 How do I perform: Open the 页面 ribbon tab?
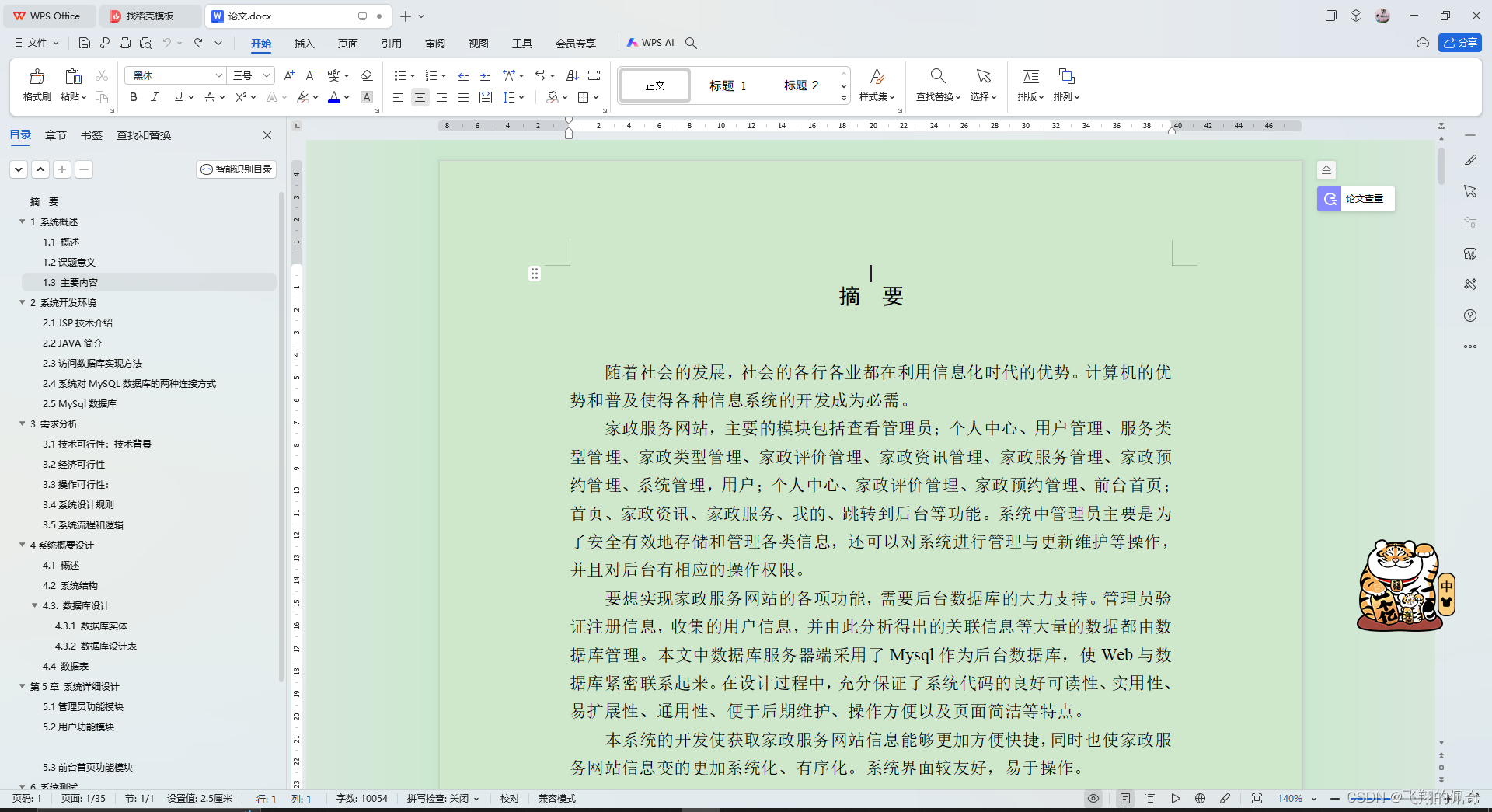click(348, 44)
